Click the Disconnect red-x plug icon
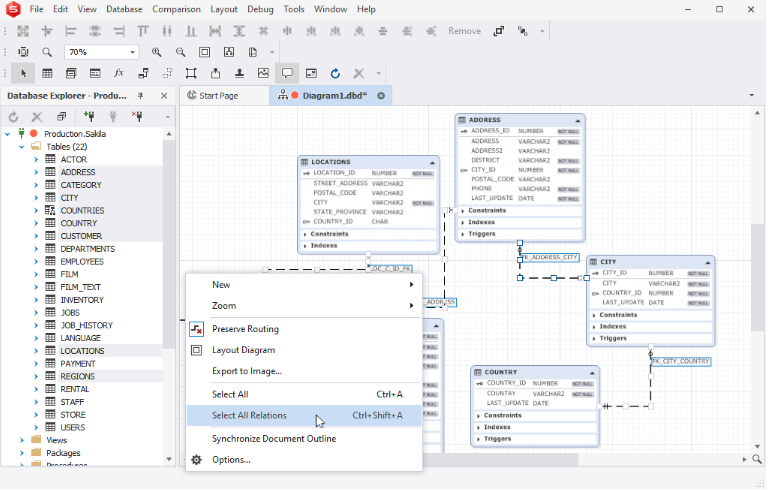This screenshot has width=769, height=490. [137, 116]
